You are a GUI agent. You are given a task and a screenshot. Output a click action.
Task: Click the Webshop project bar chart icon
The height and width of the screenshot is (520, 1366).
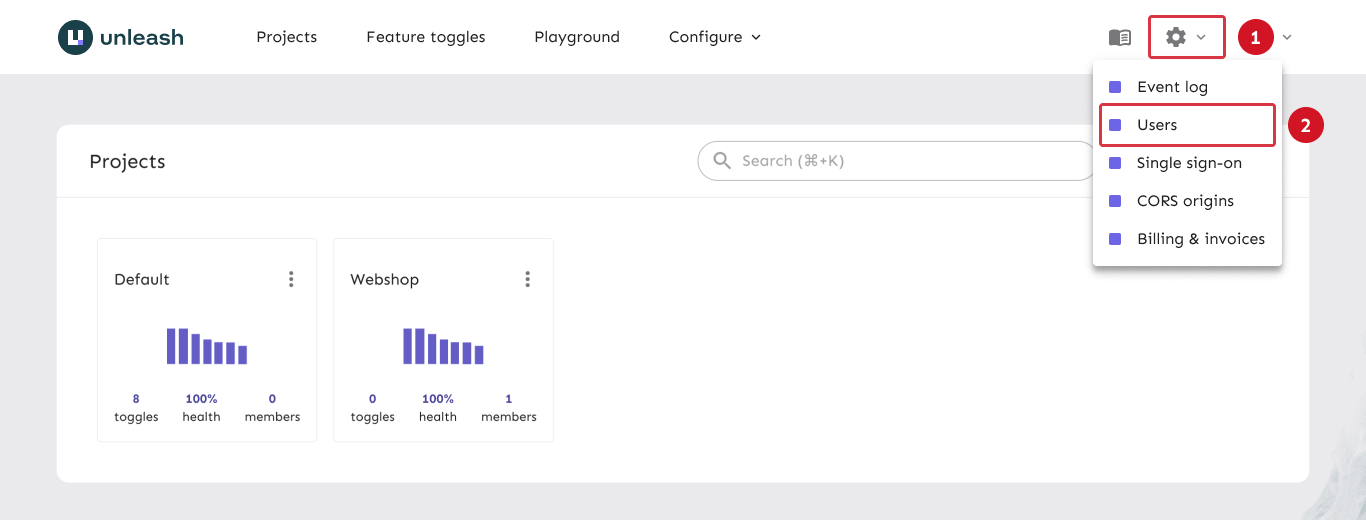(x=443, y=346)
